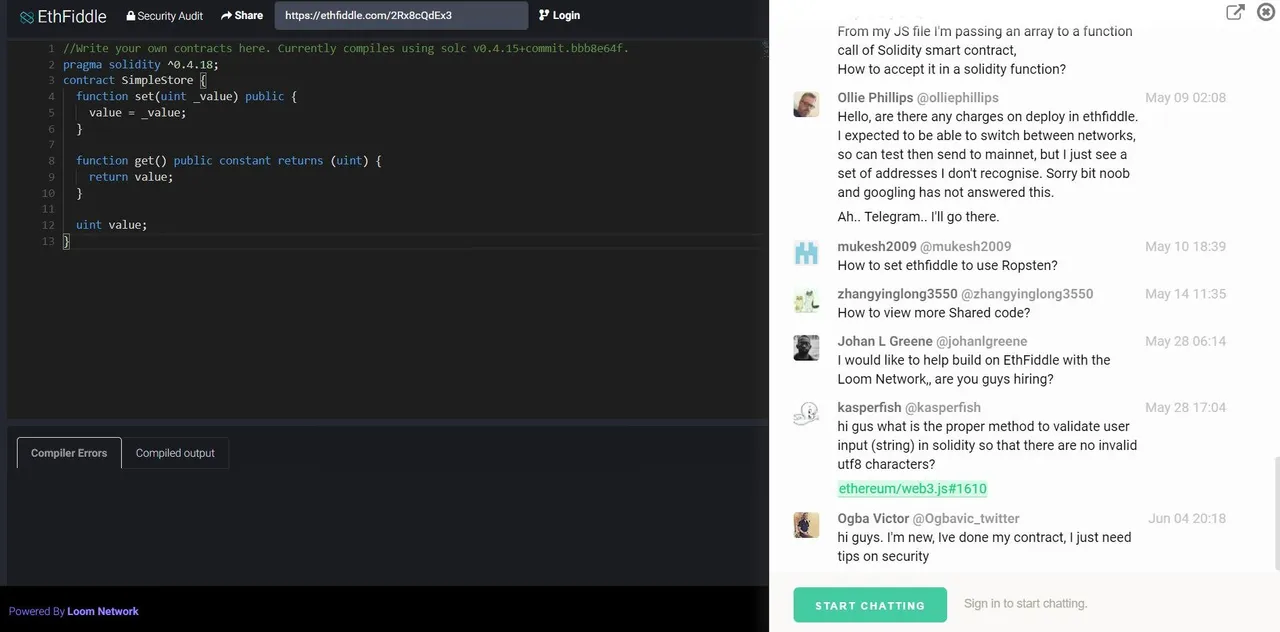Click mukesh2009's avatar
Image resolution: width=1280 pixels, height=632 pixels.
click(x=806, y=253)
